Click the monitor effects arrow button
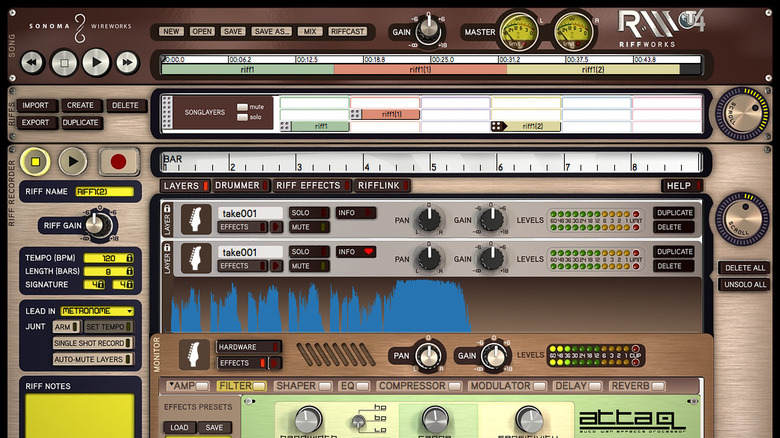The height and width of the screenshot is (438, 780). coord(275,363)
